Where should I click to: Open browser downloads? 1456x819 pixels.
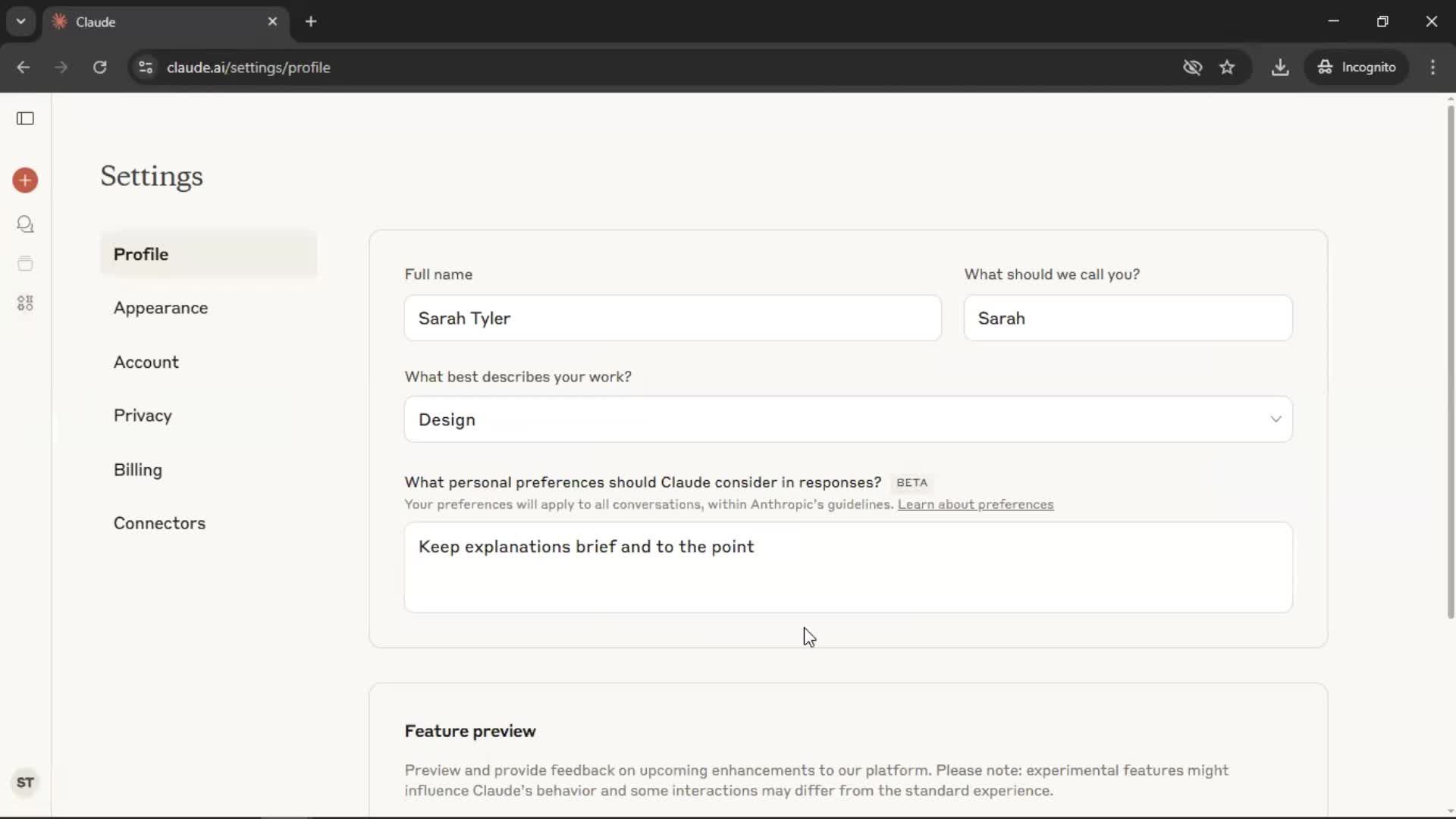[1280, 67]
